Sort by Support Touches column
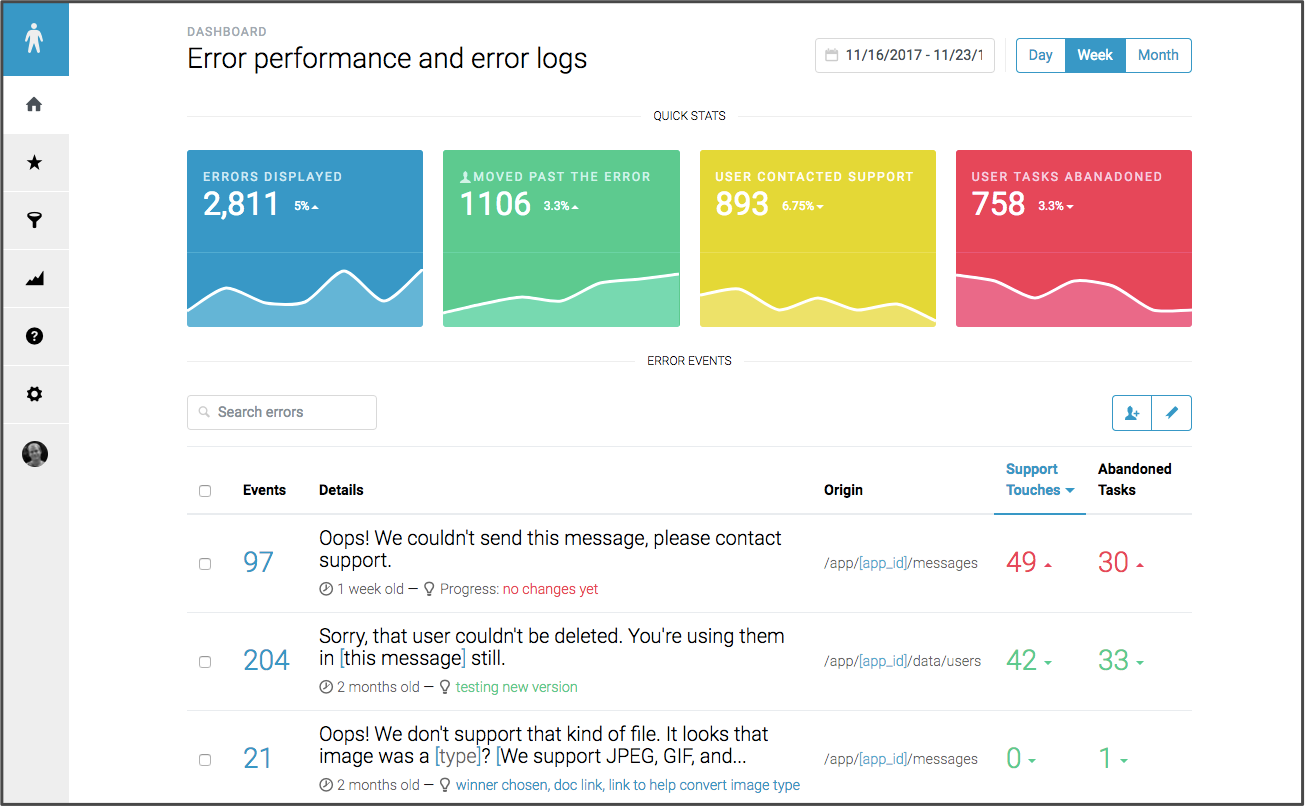The height and width of the screenshot is (806, 1305). coord(1039,480)
